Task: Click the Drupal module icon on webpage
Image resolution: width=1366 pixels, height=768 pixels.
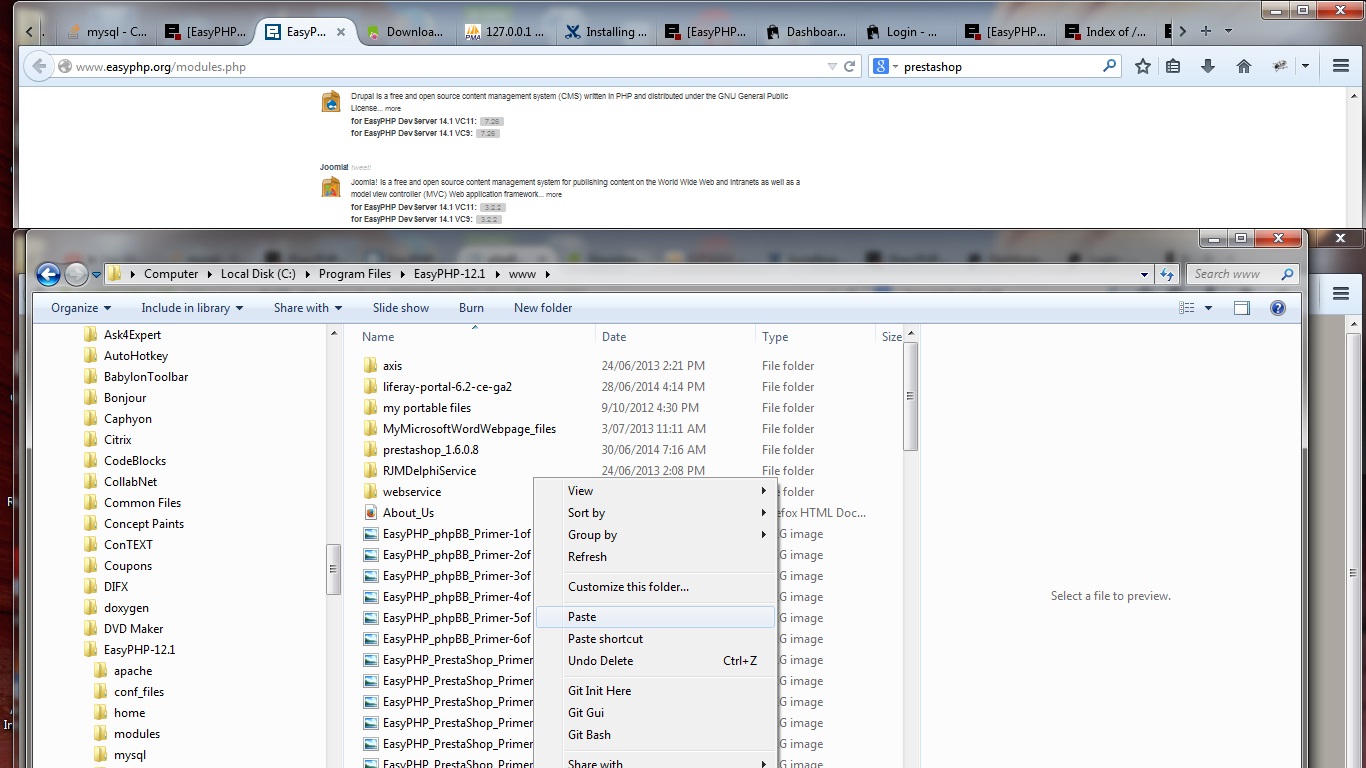Action: (x=331, y=102)
